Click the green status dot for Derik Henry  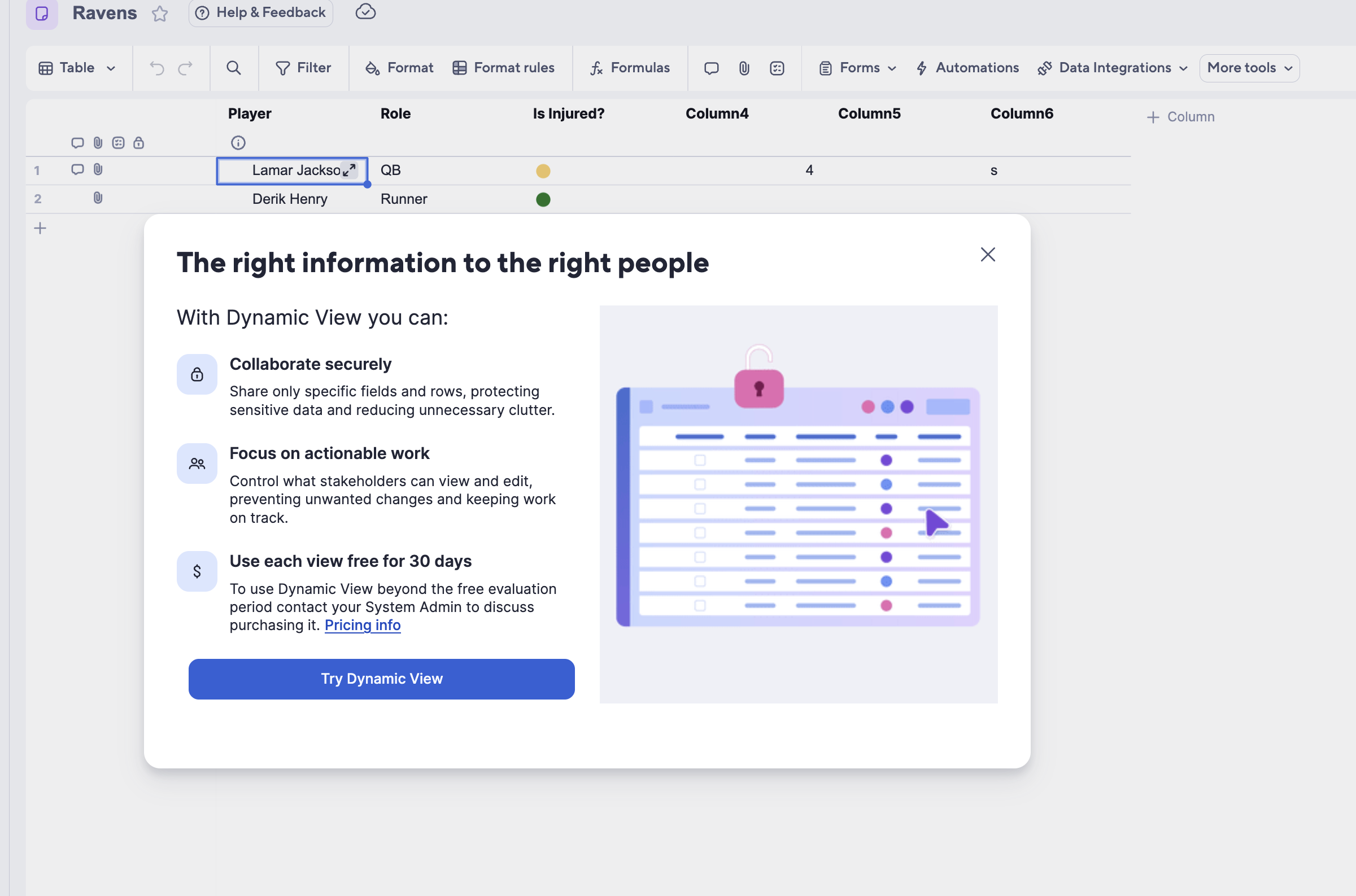click(x=543, y=199)
